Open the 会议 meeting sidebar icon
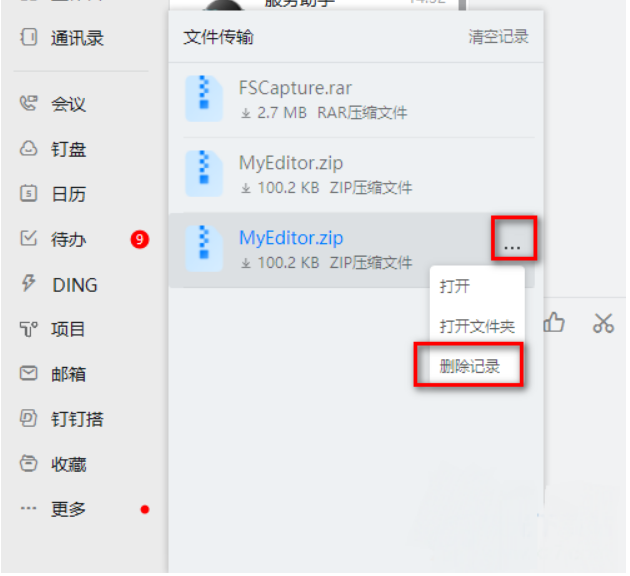Viewport: 630px width, 576px height. click(x=28, y=104)
